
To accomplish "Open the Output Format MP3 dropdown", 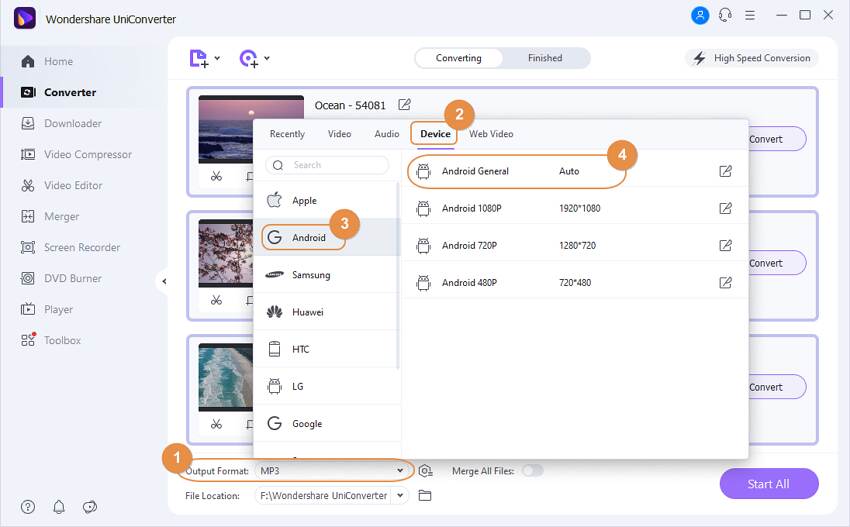I will coord(332,471).
